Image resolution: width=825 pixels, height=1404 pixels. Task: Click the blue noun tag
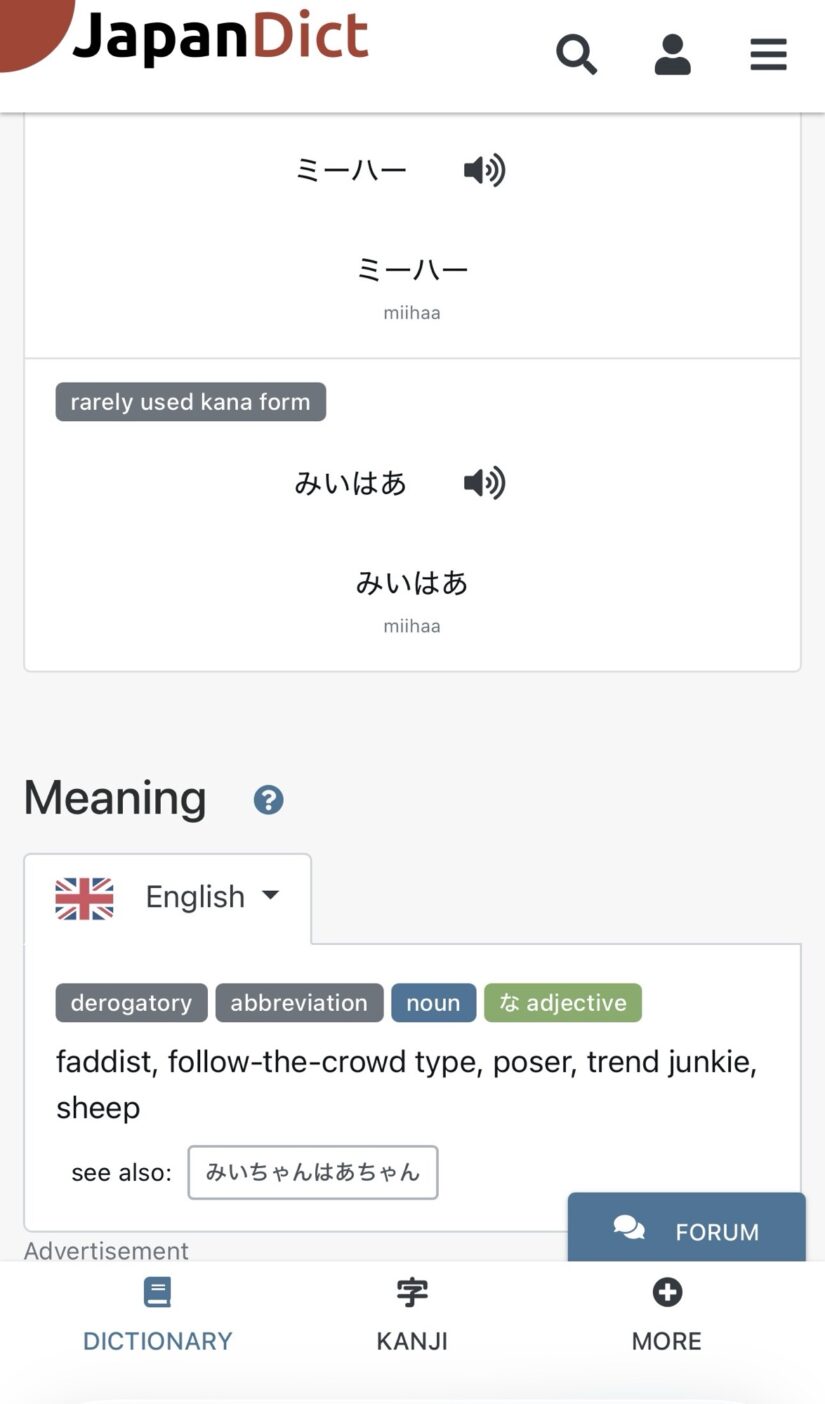point(433,1003)
